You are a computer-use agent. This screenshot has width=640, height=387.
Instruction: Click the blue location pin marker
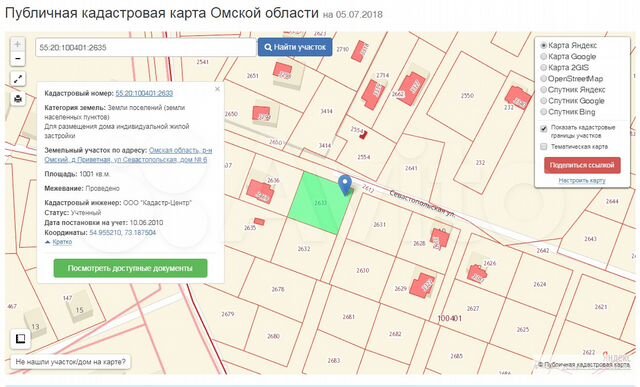click(x=345, y=185)
